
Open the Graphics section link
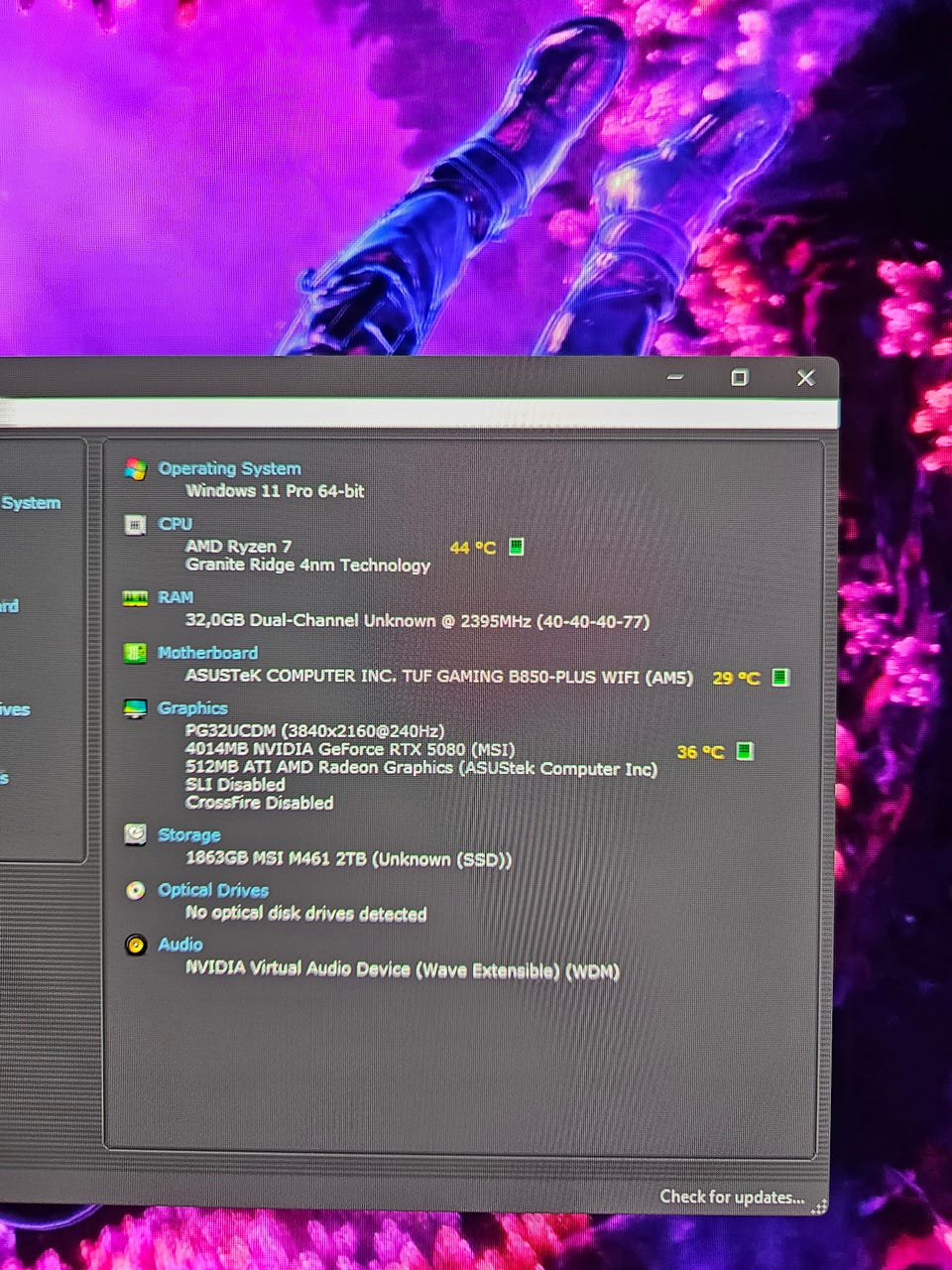(192, 708)
